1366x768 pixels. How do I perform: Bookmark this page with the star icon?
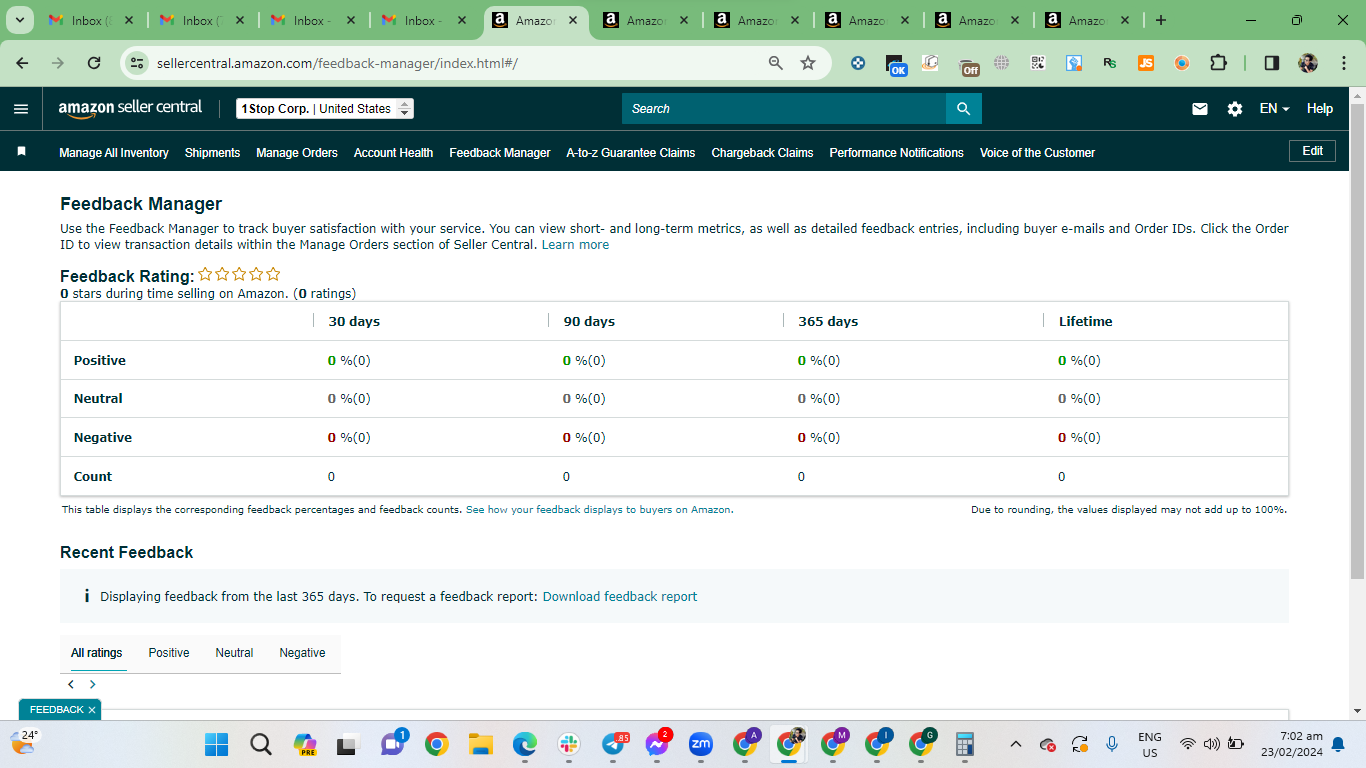pyautogui.click(x=808, y=63)
